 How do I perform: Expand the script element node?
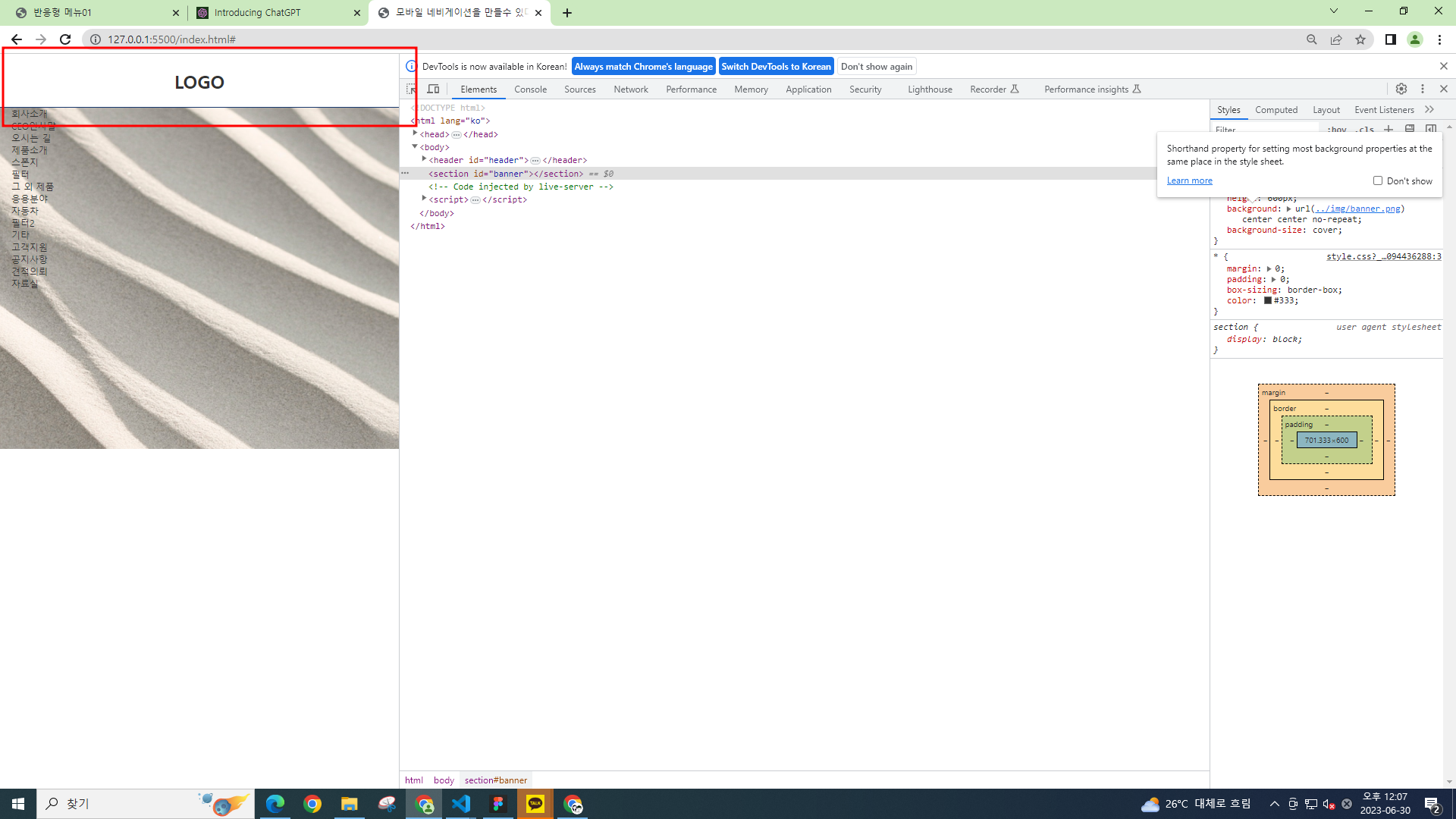[x=424, y=199]
